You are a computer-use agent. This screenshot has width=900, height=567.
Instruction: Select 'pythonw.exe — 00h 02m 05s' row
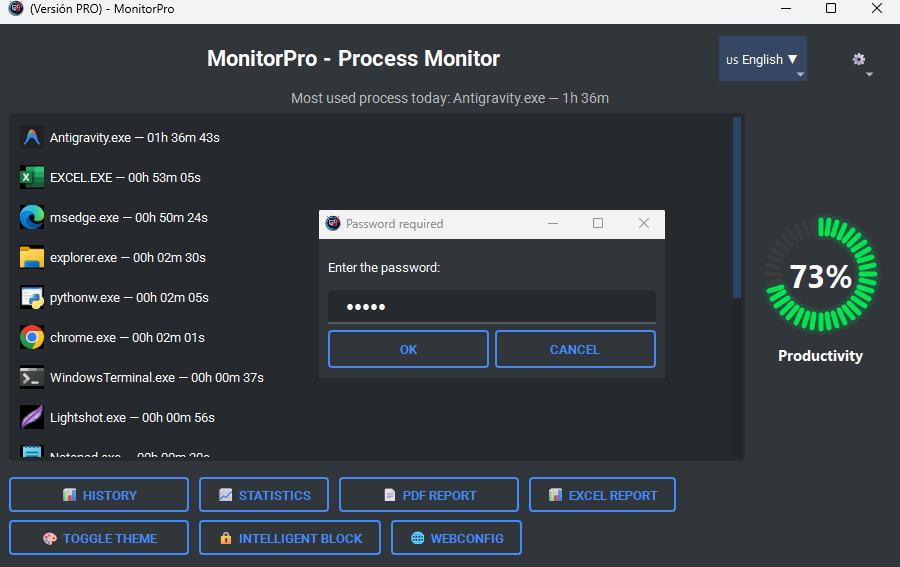click(373, 297)
